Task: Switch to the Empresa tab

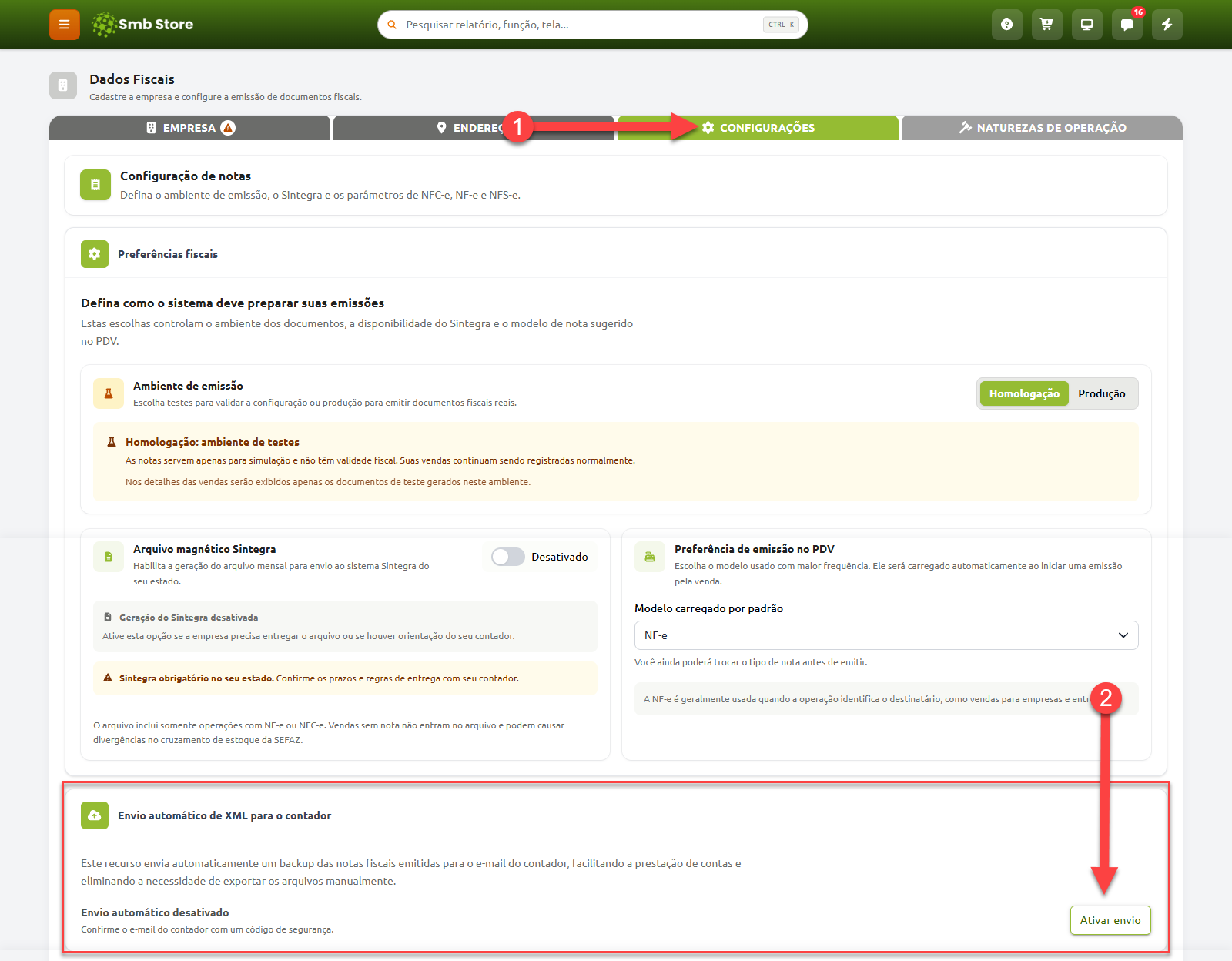Action: [189, 128]
